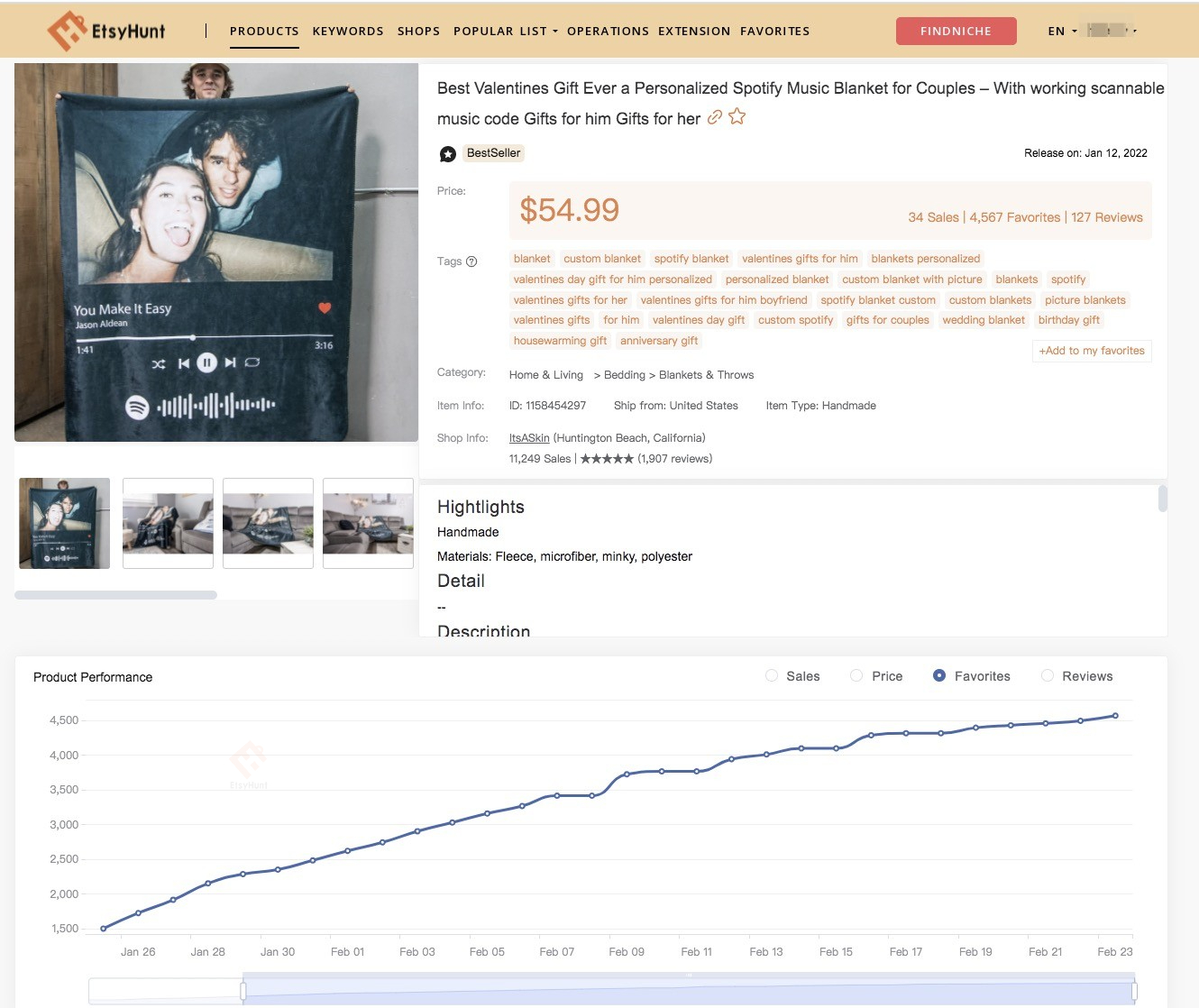Click the star icon beside the product title
Viewport: 1199px width, 1008px height.
point(737,116)
